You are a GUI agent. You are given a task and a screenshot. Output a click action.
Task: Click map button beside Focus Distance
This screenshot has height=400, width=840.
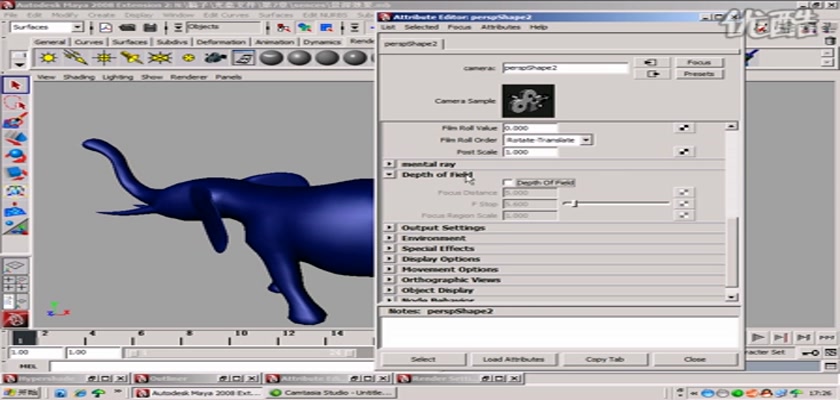pyautogui.click(x=684, y=192)
